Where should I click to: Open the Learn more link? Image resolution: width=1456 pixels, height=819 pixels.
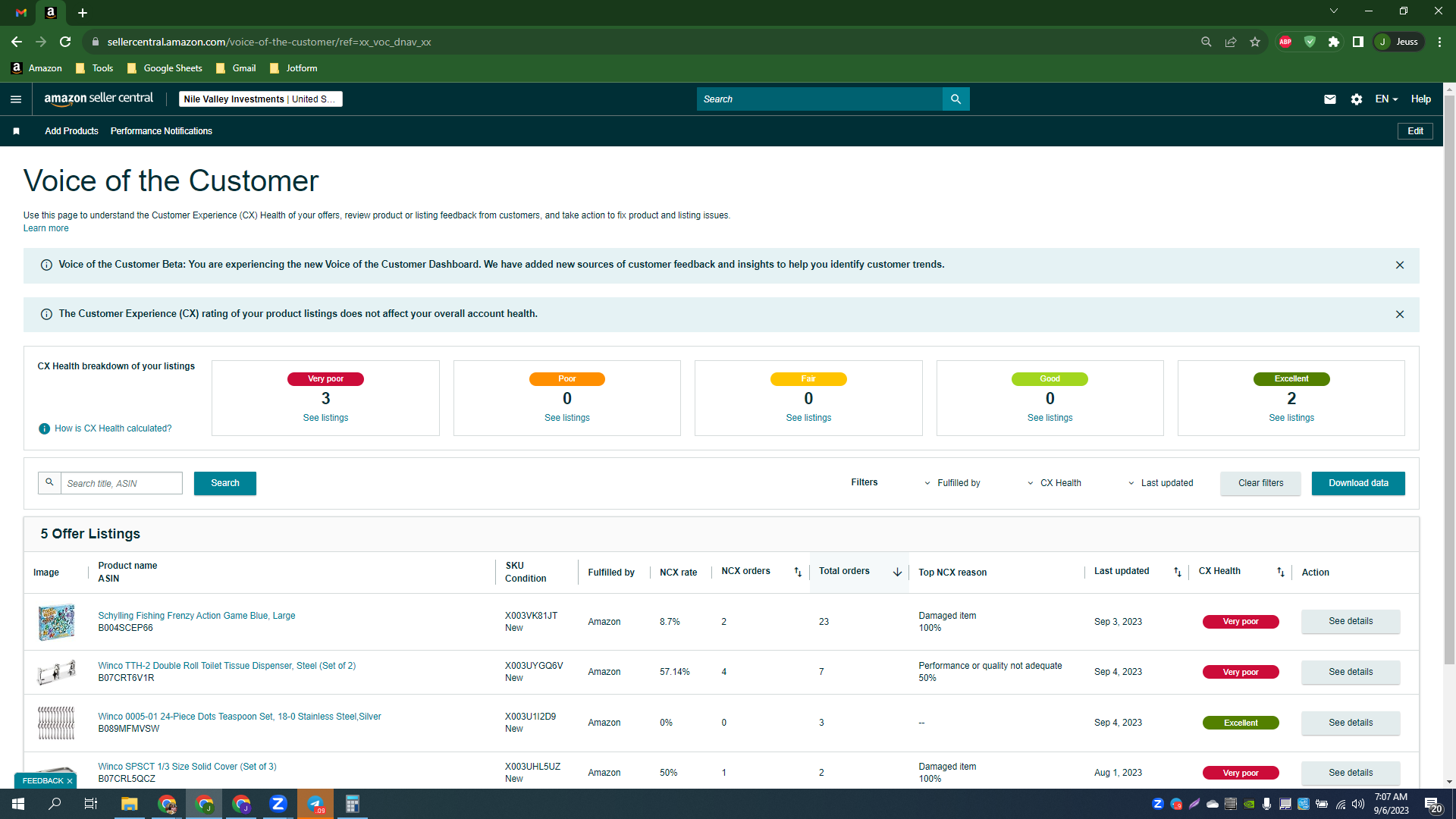click(45, 228)
